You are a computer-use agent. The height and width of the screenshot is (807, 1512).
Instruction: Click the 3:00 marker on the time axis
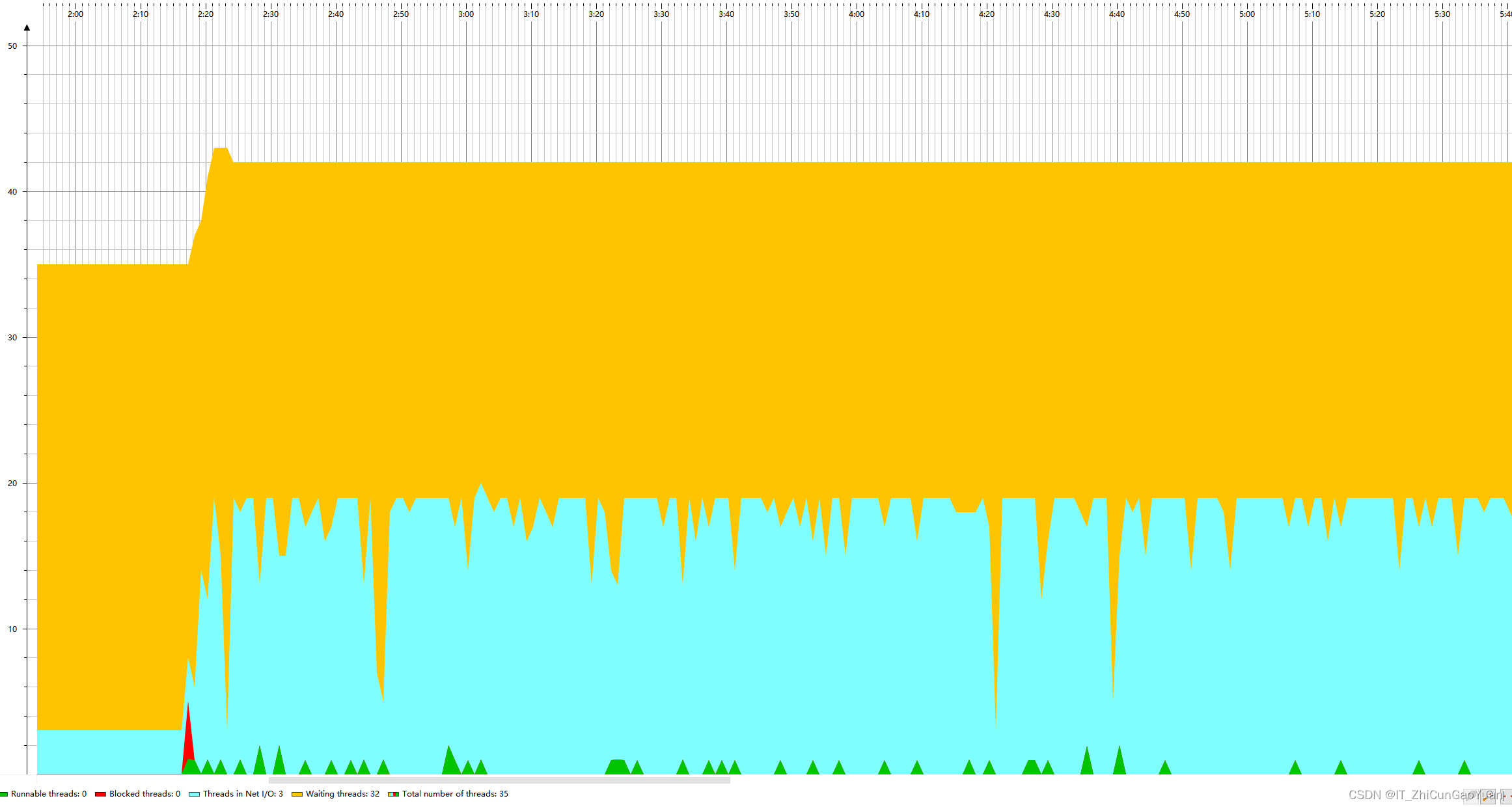466,14
